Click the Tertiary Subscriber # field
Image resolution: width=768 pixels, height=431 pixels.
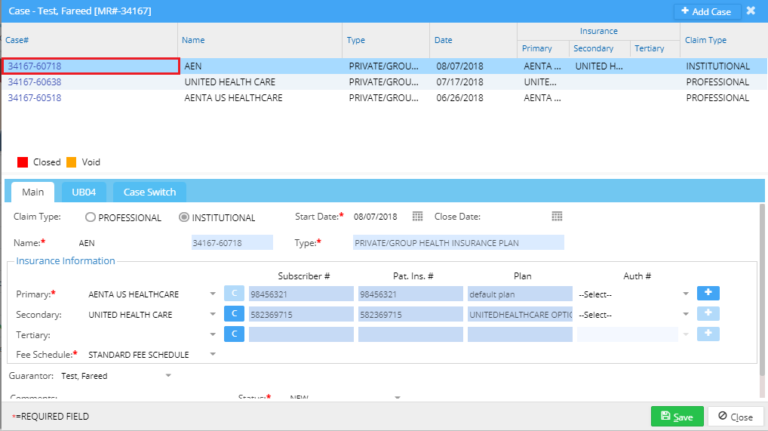301,335
